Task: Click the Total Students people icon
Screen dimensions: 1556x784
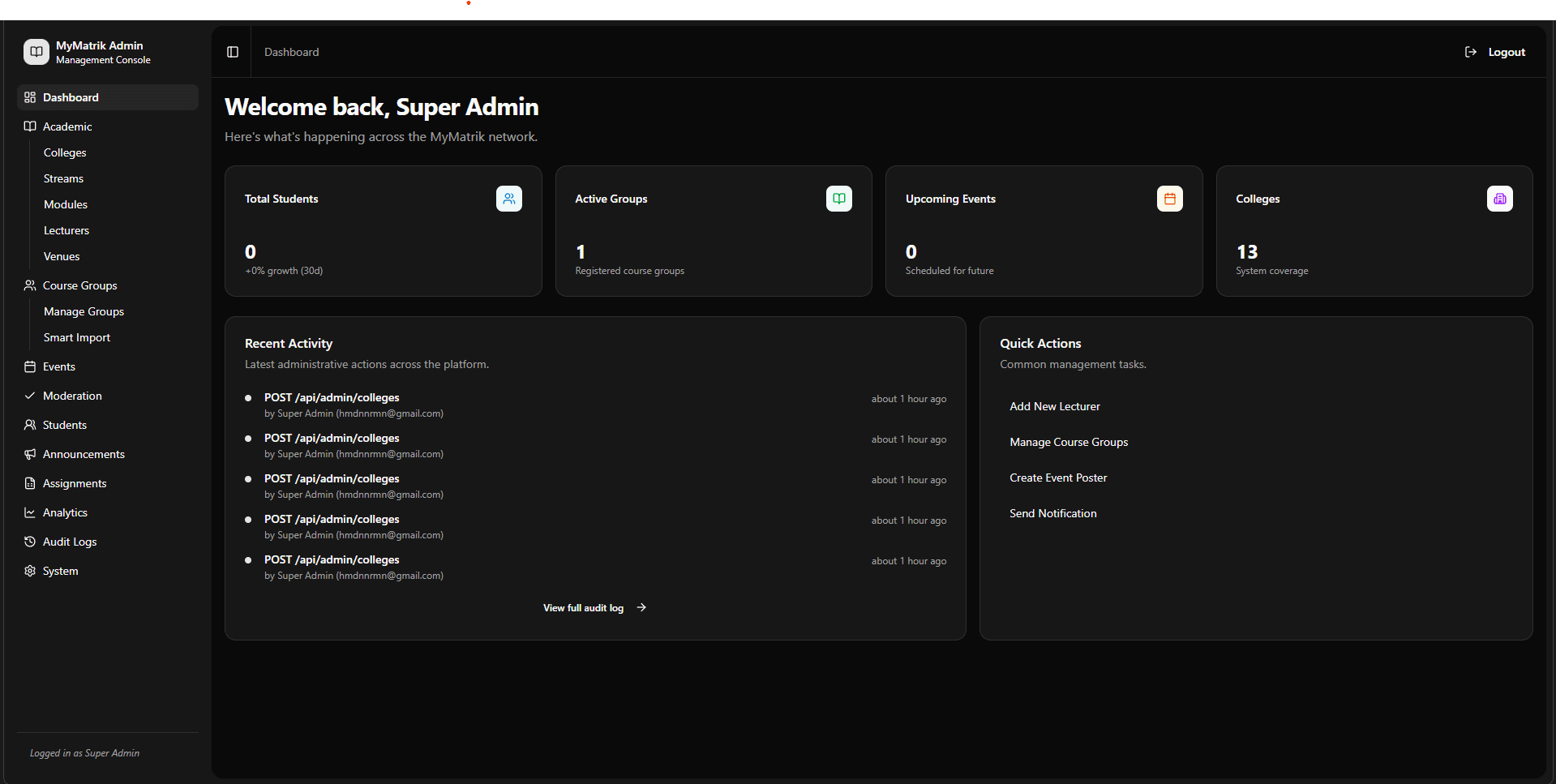Action: tap(508, 198)
